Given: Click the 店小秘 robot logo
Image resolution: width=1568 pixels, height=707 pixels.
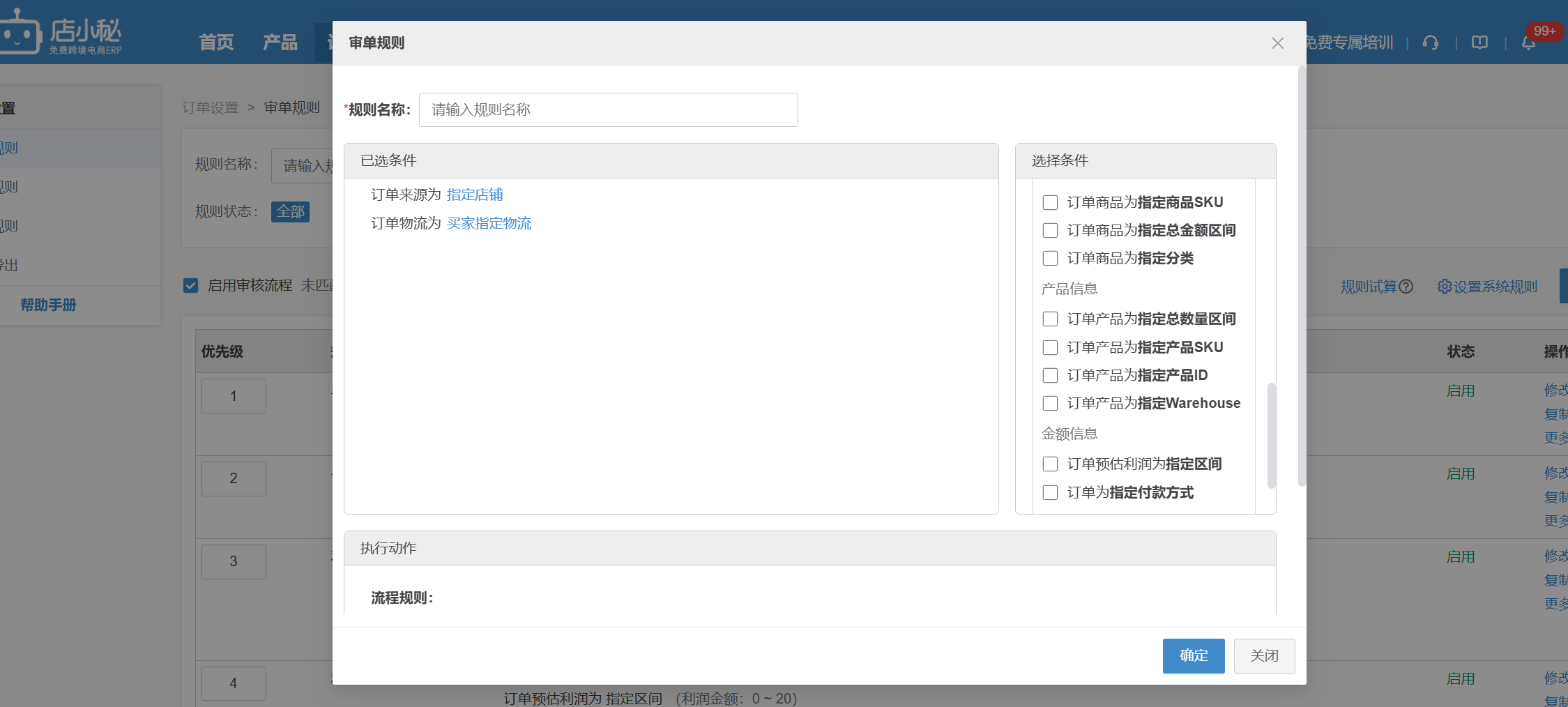Looking at the screenshot, I should 20,31.
